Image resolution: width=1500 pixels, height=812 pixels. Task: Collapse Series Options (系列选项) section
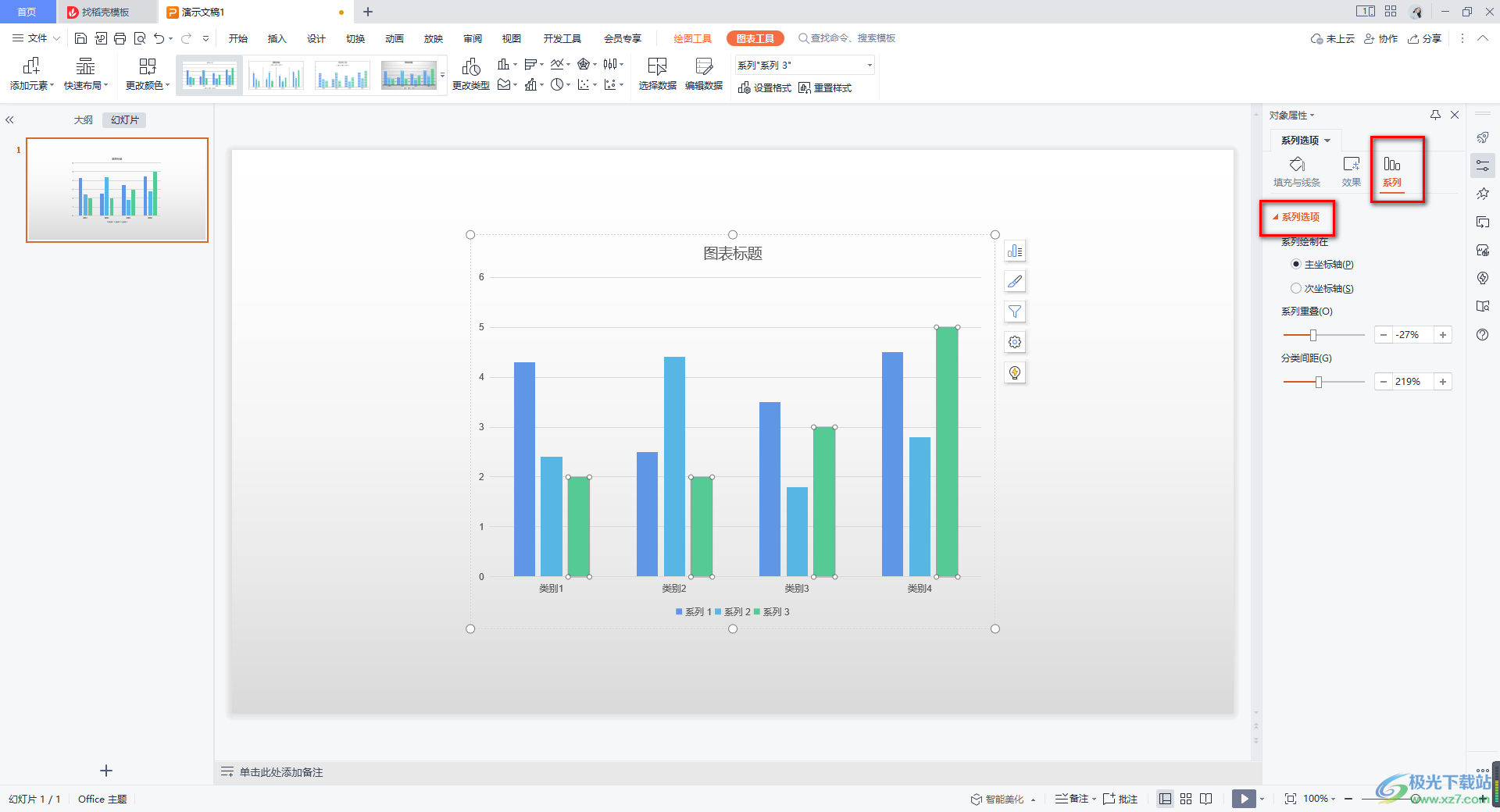click(x=1297, y=217)
